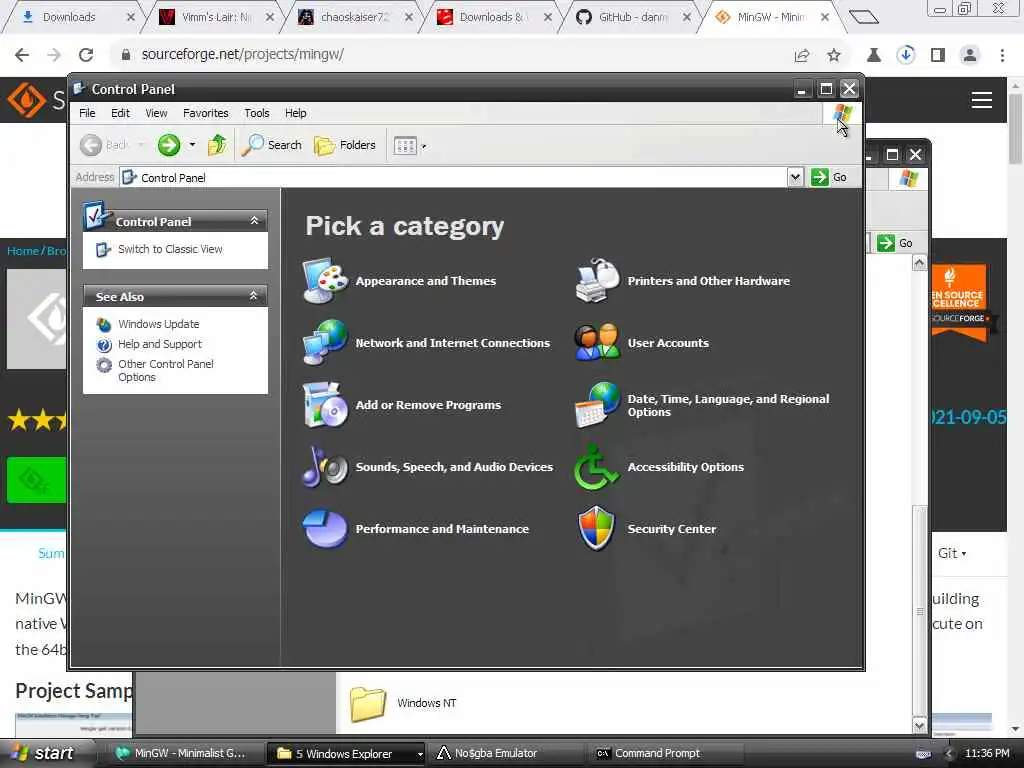Open the Git dropdown on SourceForge page
1024x768 pixels.
pyautogui.click(x=952, y=553)
